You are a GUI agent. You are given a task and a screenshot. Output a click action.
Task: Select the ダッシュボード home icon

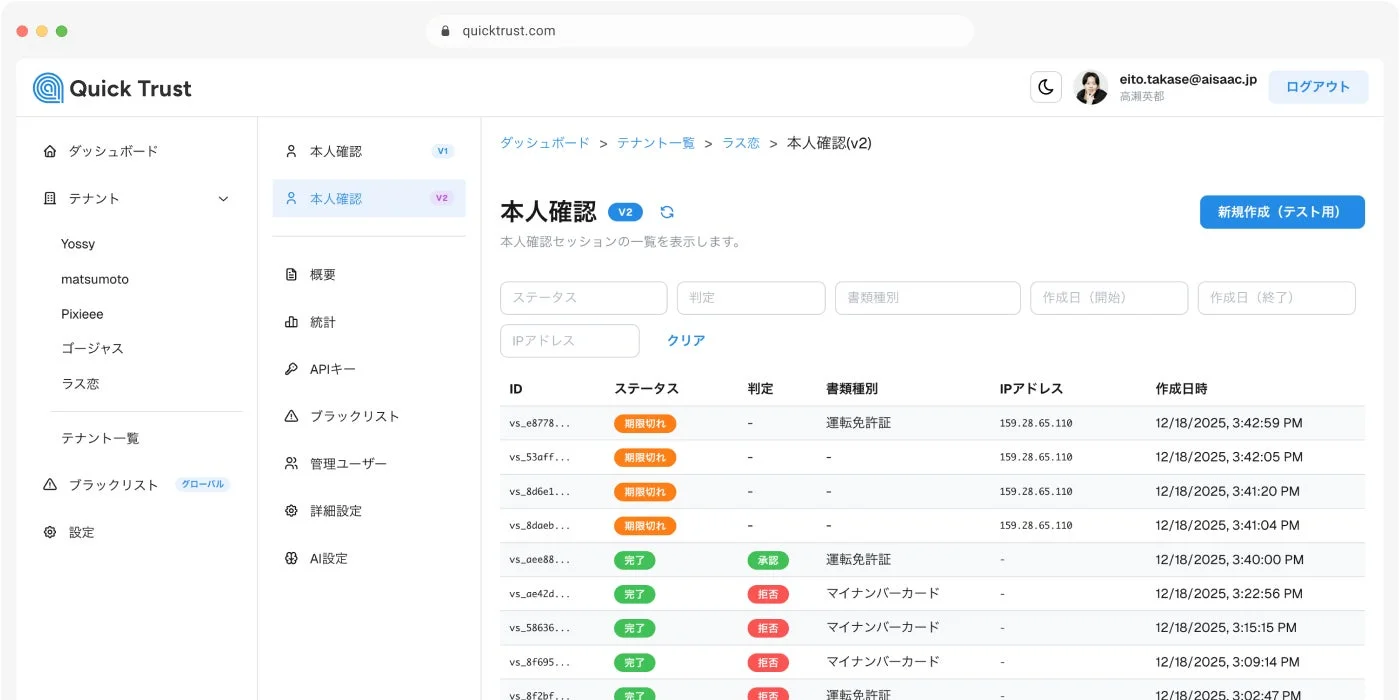click(x=49, y=150)
